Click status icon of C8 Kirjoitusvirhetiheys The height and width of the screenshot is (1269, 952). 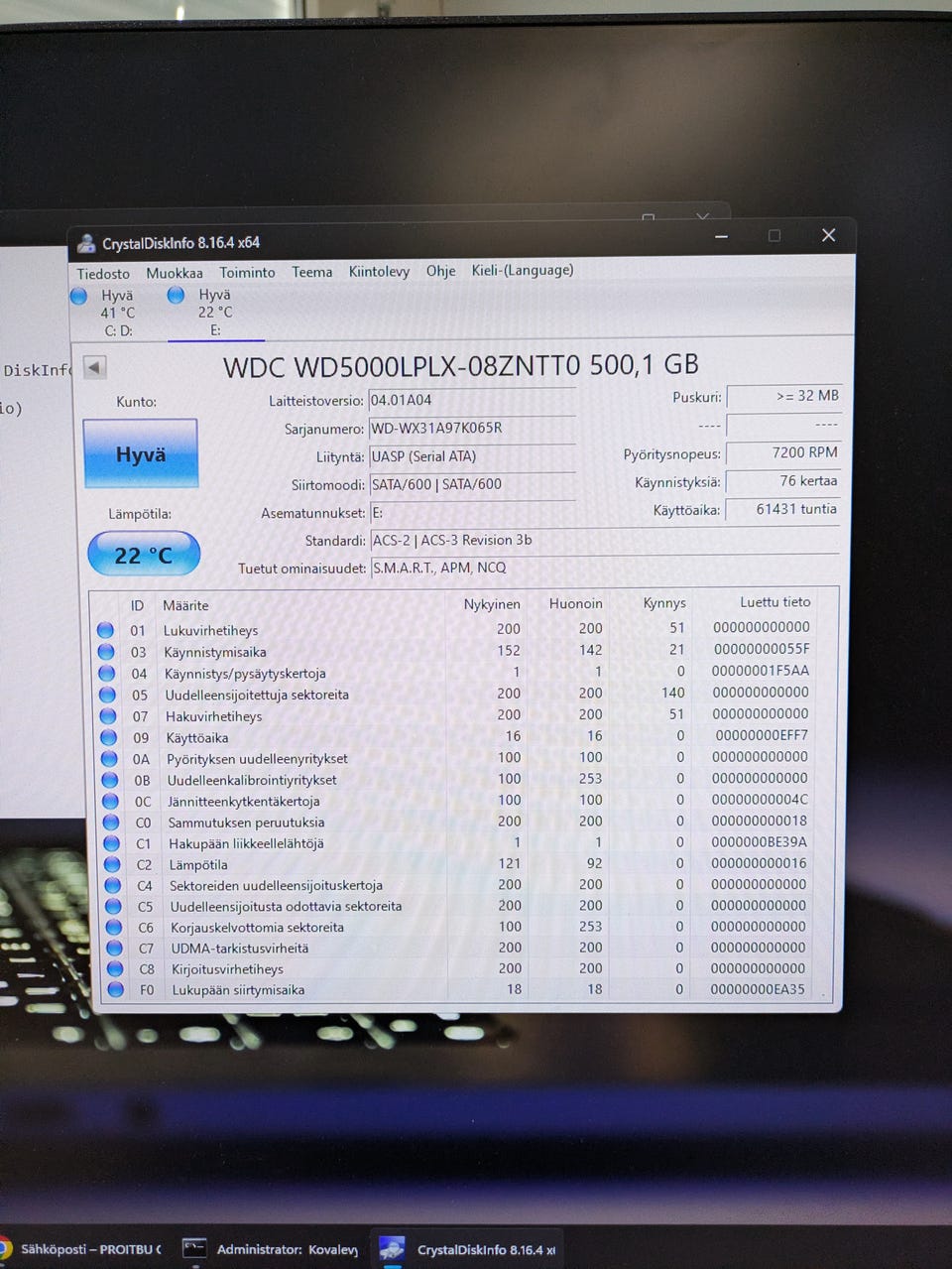tap(115, 968)
